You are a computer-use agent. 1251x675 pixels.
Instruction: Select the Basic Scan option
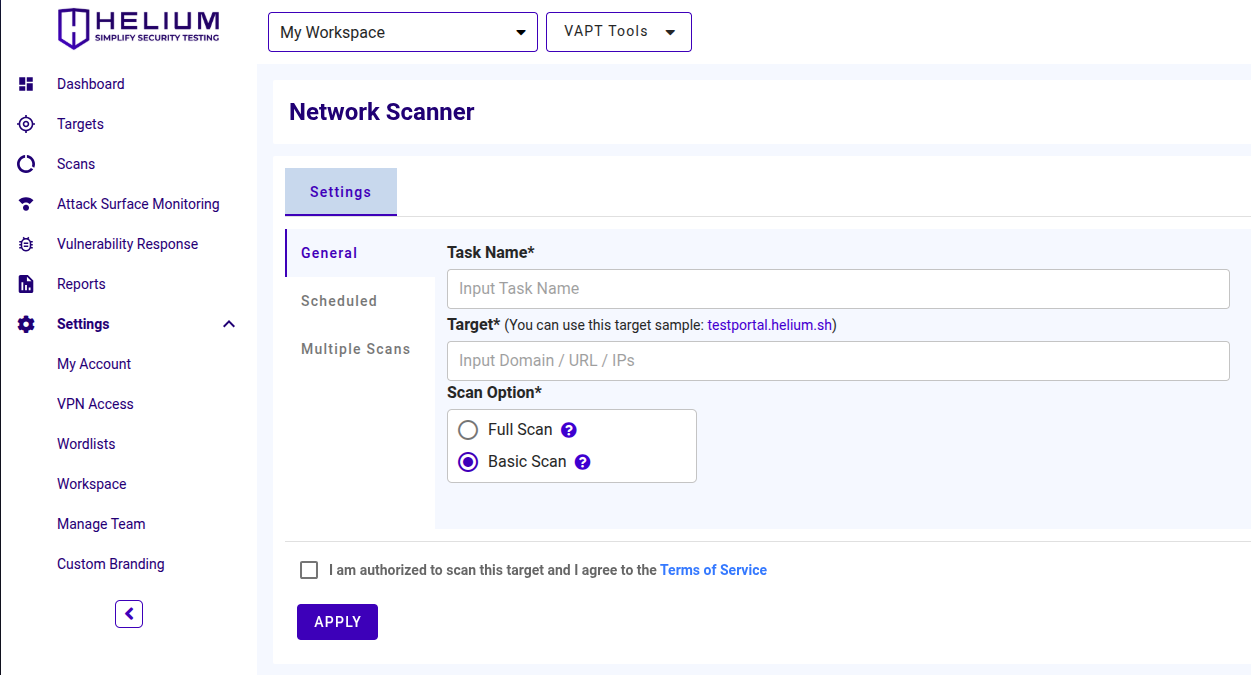(x=467, y=461)
